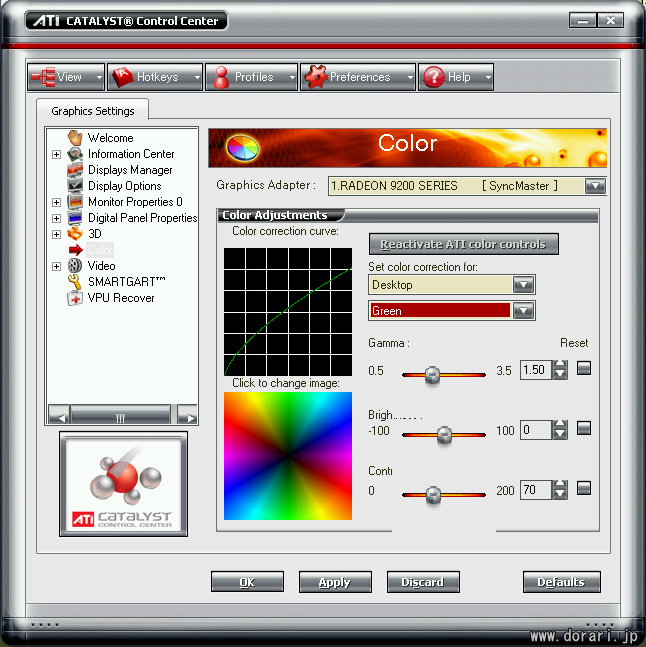The width and height of the screenshot is (646, 647).
Task: Click the Digital Panel Properties icon
Action: (75, 218)
